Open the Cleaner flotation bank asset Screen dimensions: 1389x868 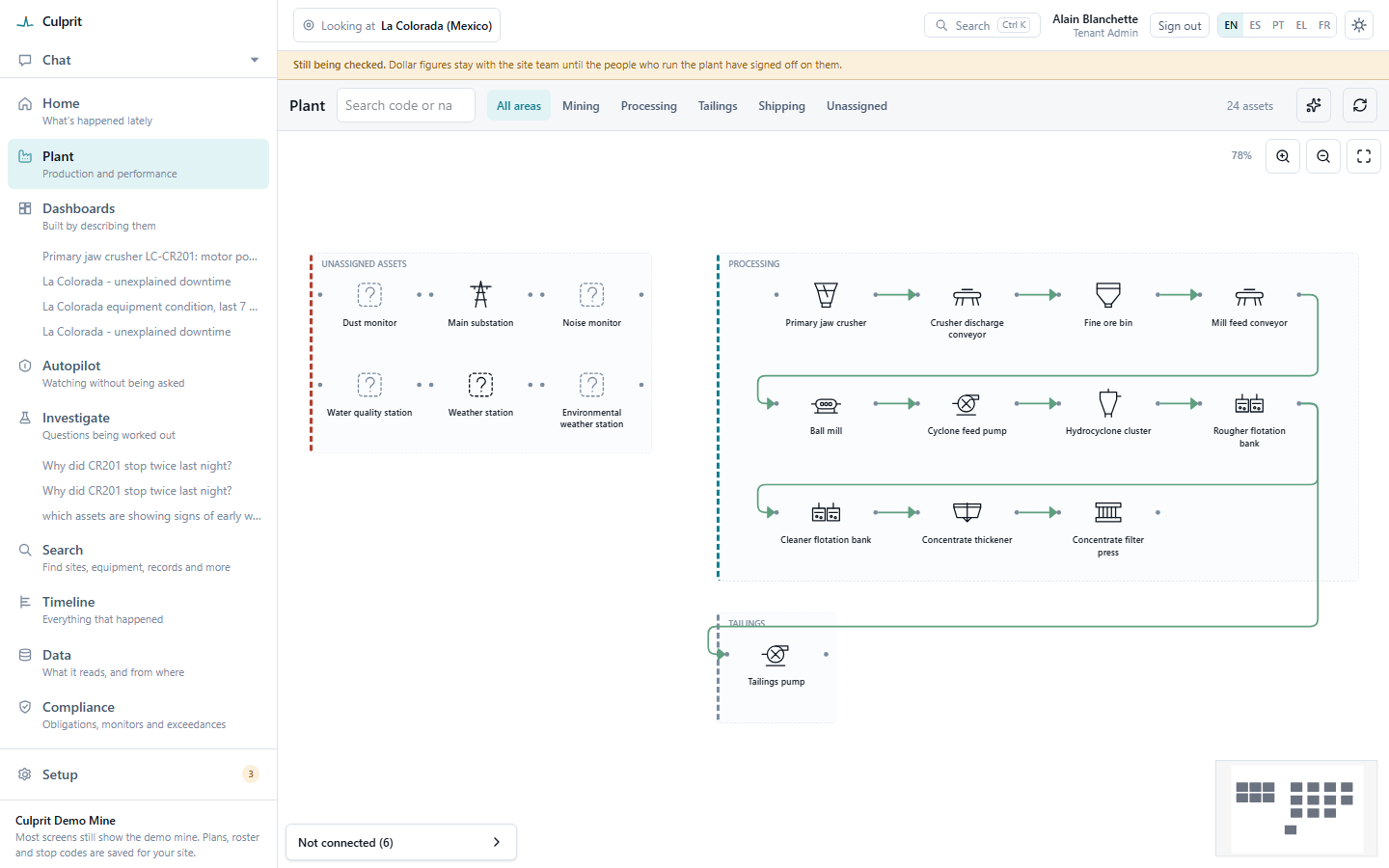[826, 512]
